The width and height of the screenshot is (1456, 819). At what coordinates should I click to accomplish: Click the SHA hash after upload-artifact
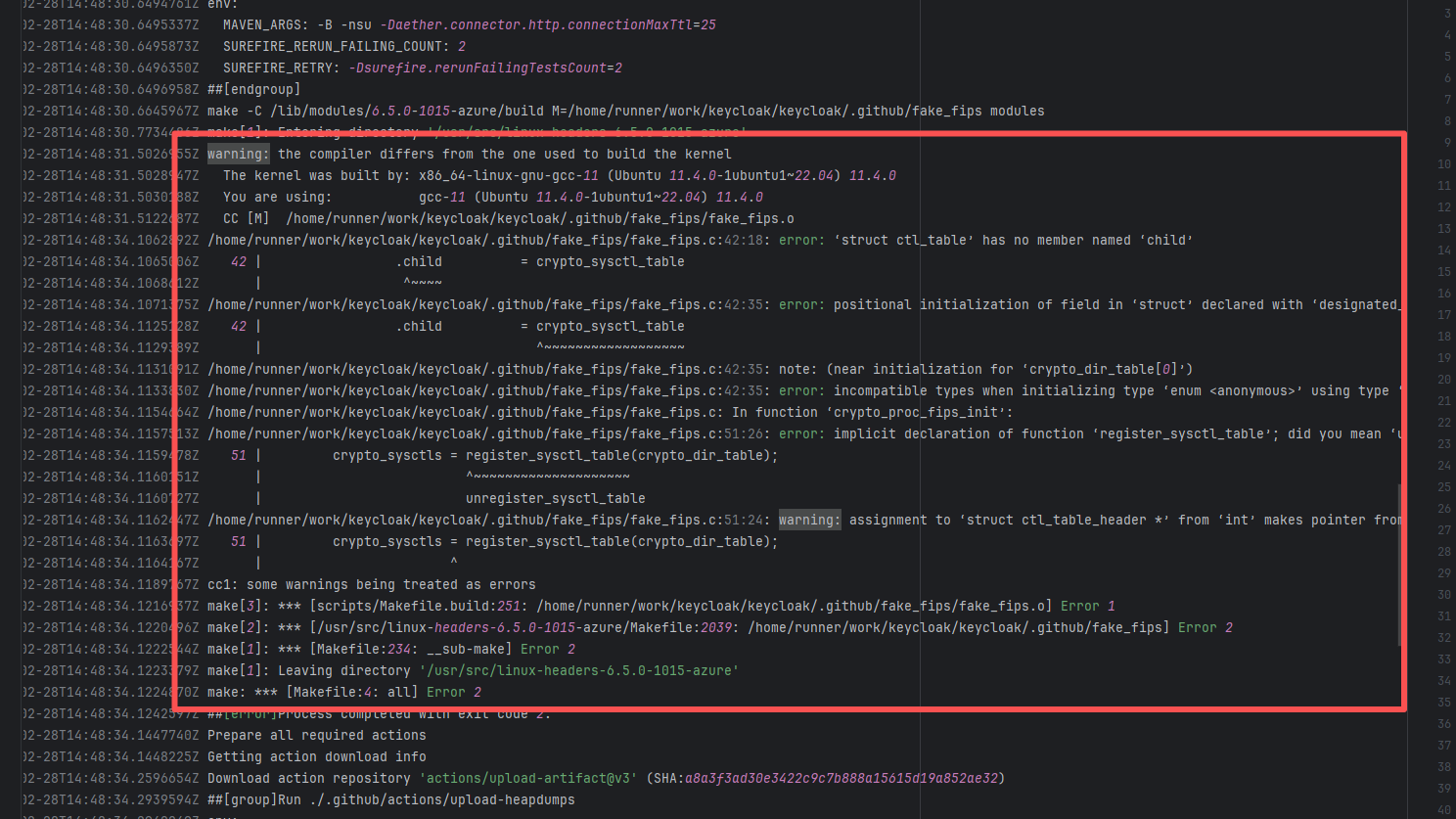pyautogui.click(x=841, y=778)
